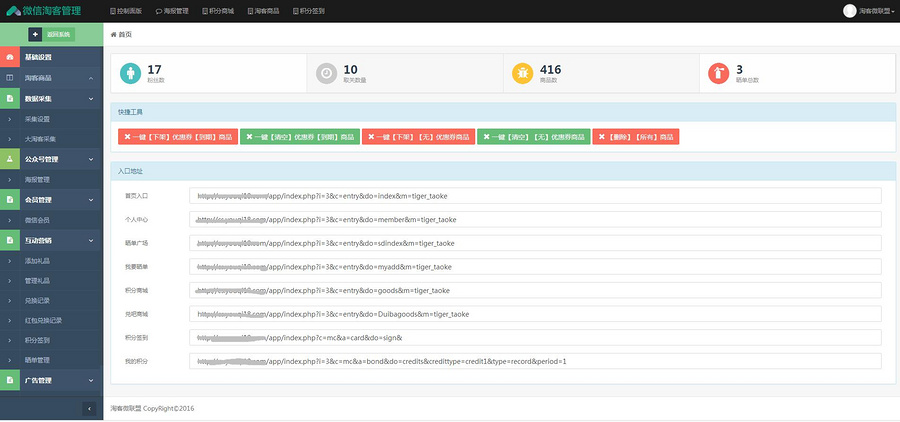Open 海报管理 in the top navigation
The height and width of the screenshot is (422, 900).
tap(172, 11)
